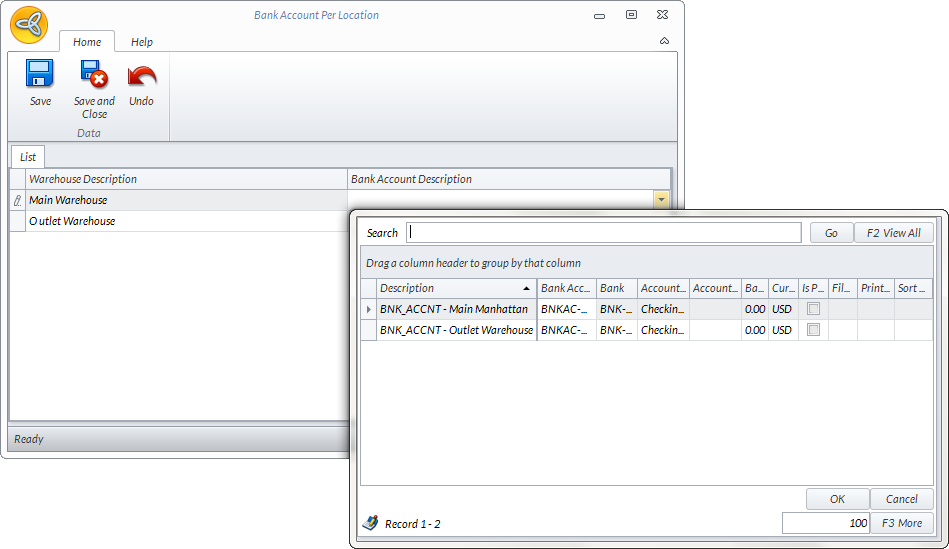
Task: Click the Bank Acc... column header
Action: (566, 288)
